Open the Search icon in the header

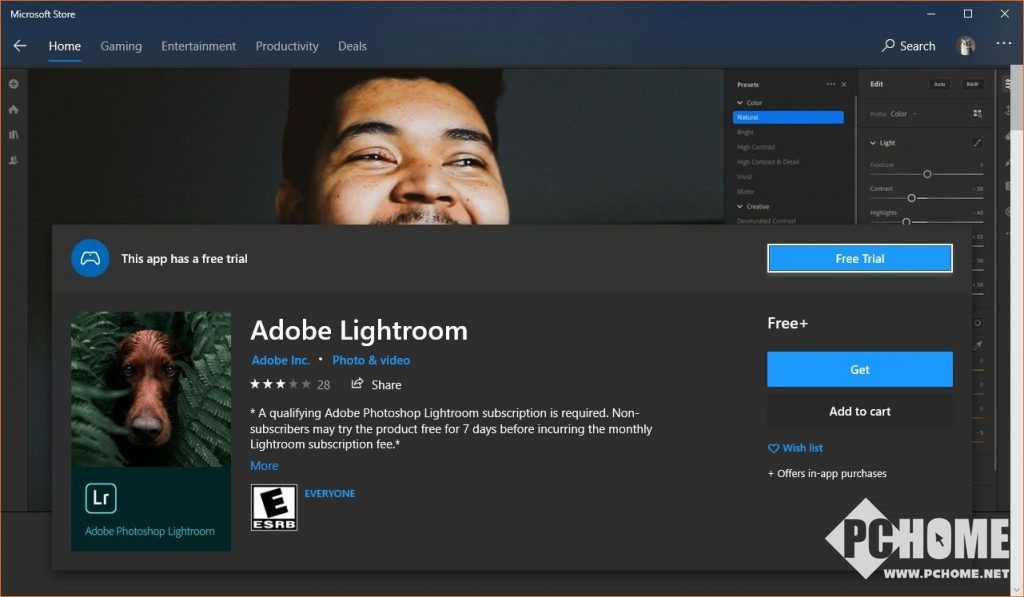888,46
